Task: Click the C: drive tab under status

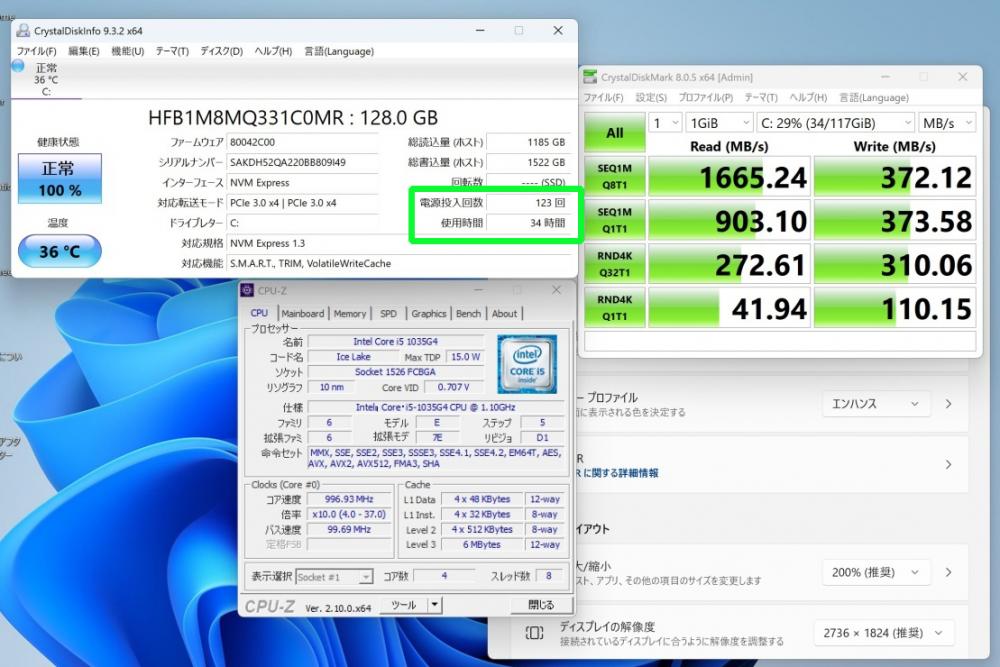Action: (47, 80)
